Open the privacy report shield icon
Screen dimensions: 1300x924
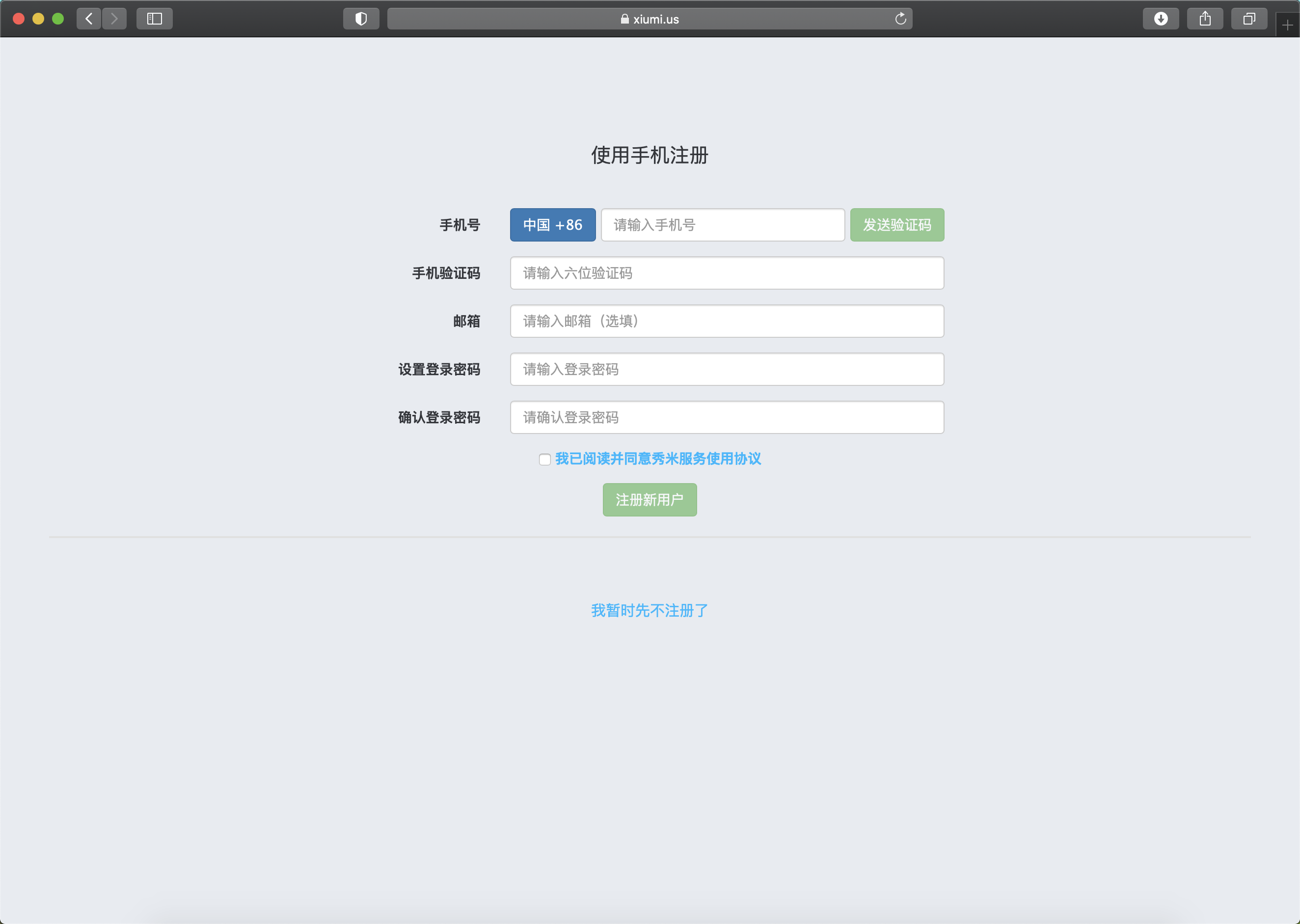[361, 19]
